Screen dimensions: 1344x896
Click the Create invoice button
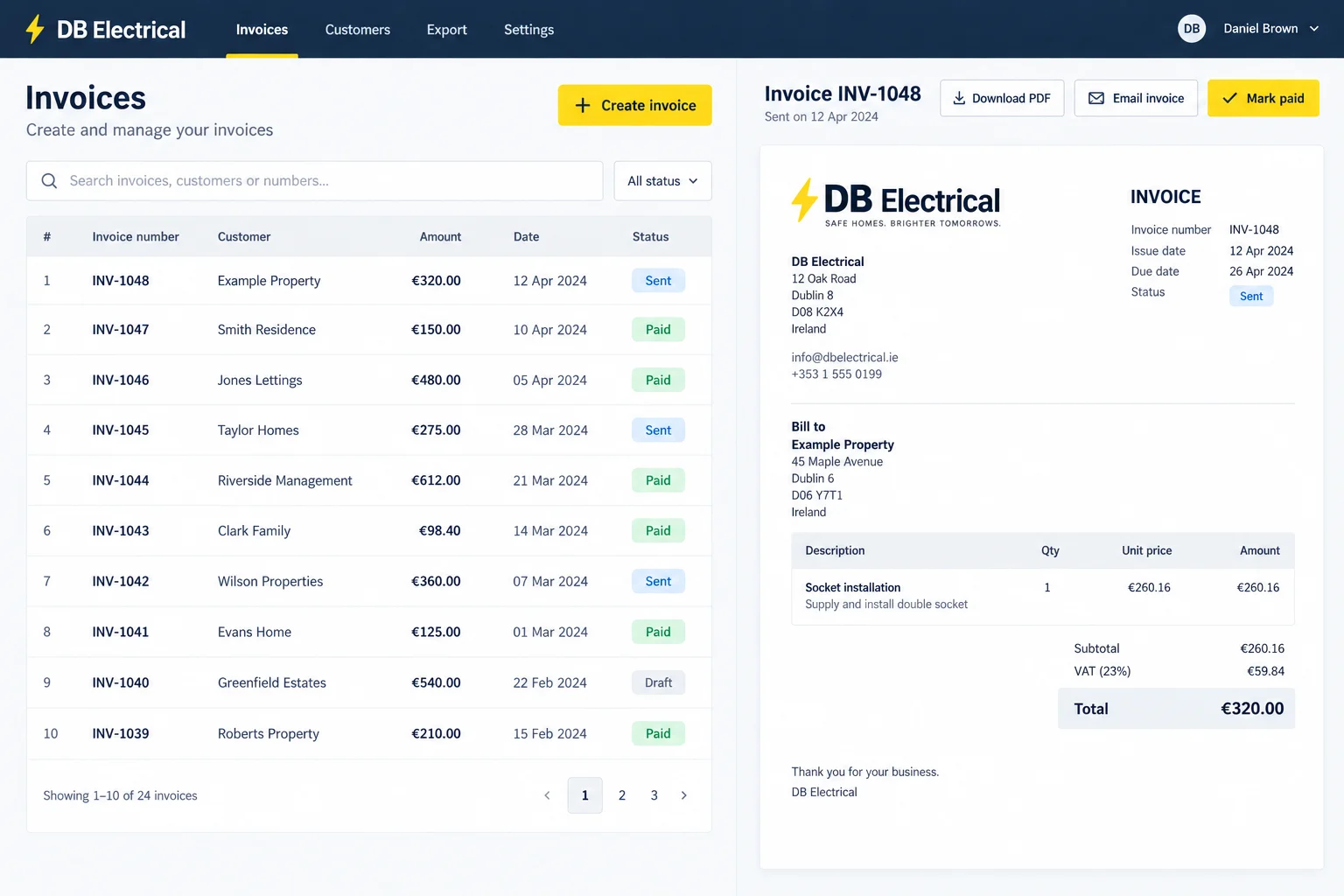pyautogui.click(x=635, y=105)
